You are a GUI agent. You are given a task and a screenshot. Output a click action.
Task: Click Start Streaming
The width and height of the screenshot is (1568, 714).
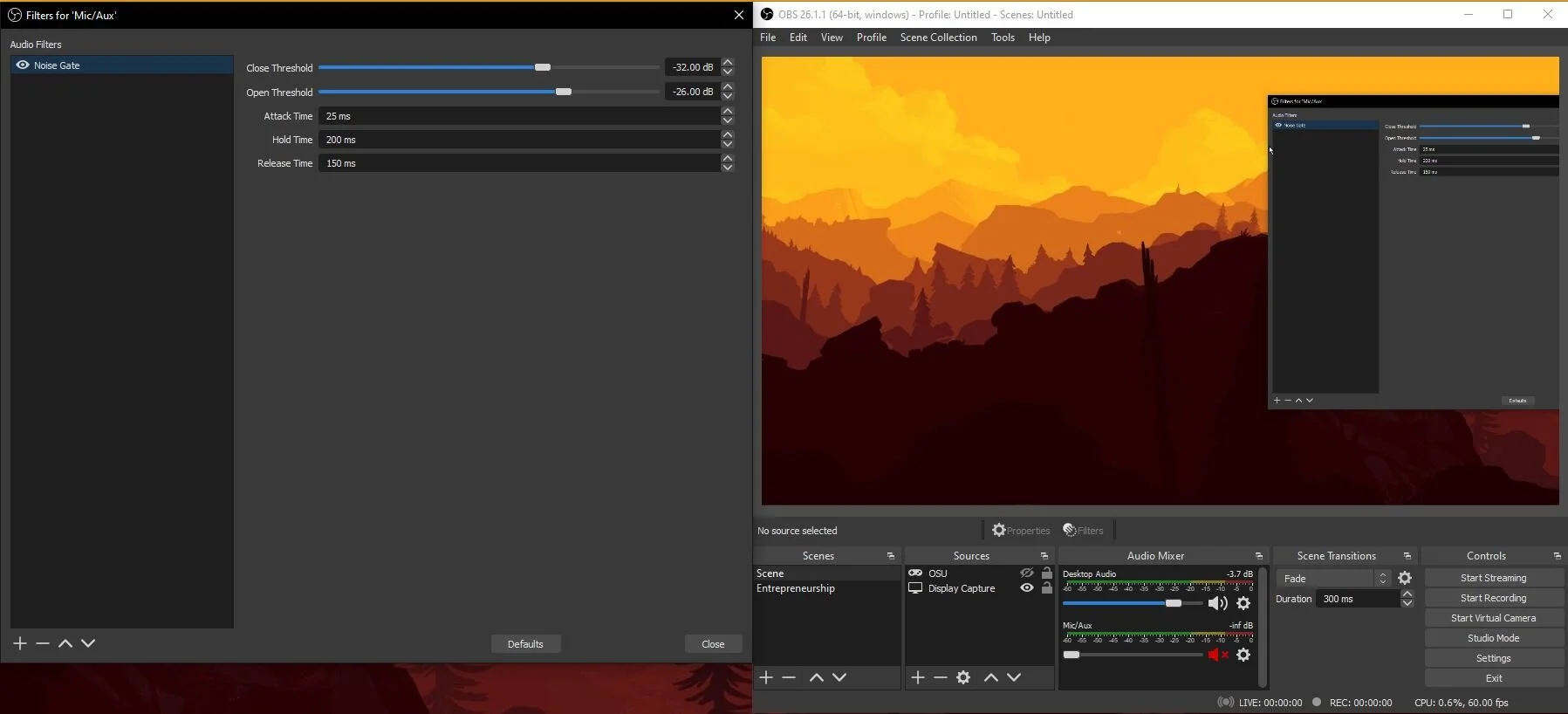point(1494,578)
